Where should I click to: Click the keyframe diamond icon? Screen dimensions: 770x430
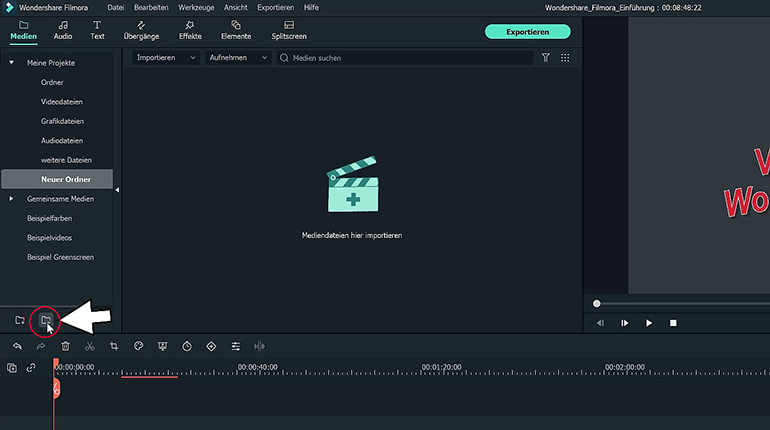pos(211,347)
